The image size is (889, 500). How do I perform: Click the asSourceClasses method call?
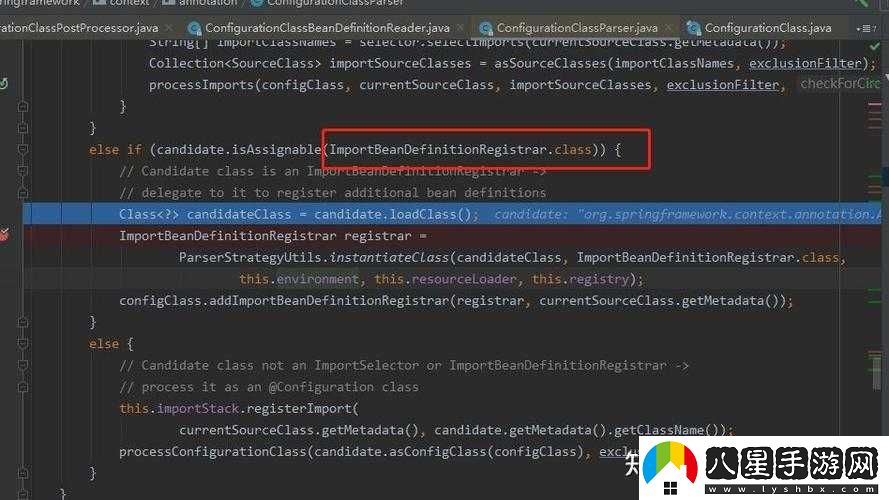click(550, 63)
